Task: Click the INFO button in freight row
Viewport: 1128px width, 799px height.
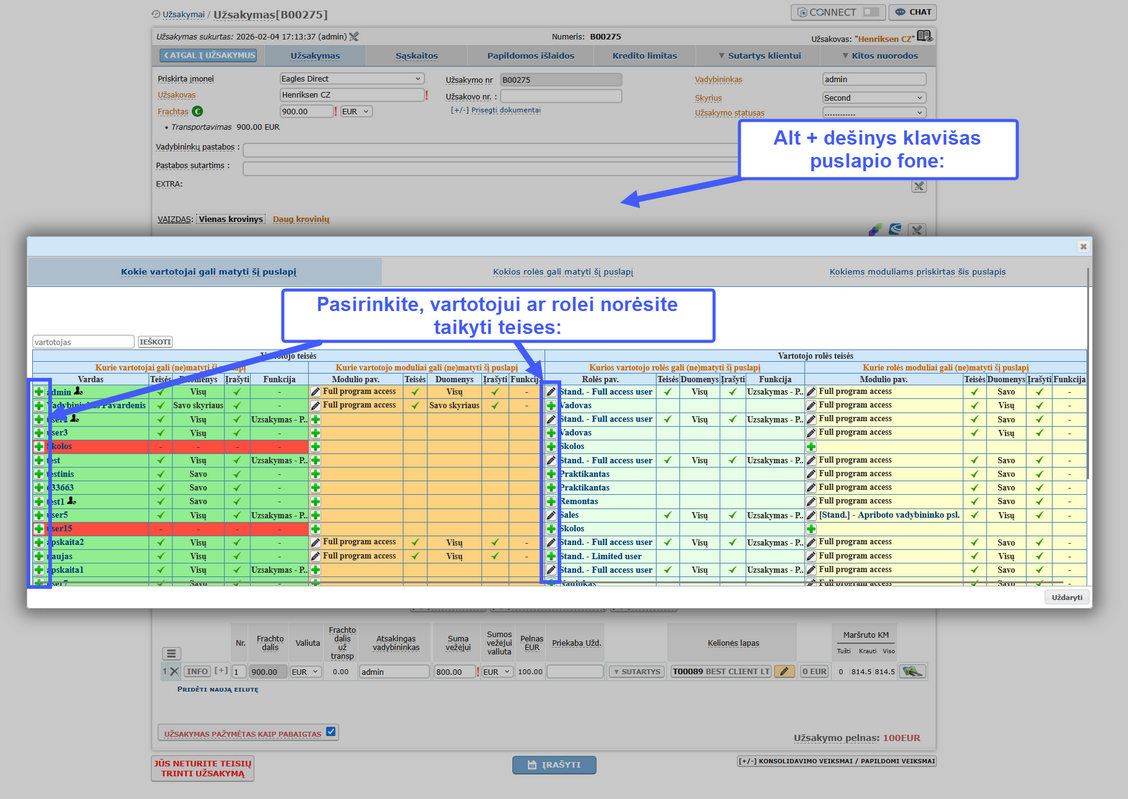Action: 196,671
